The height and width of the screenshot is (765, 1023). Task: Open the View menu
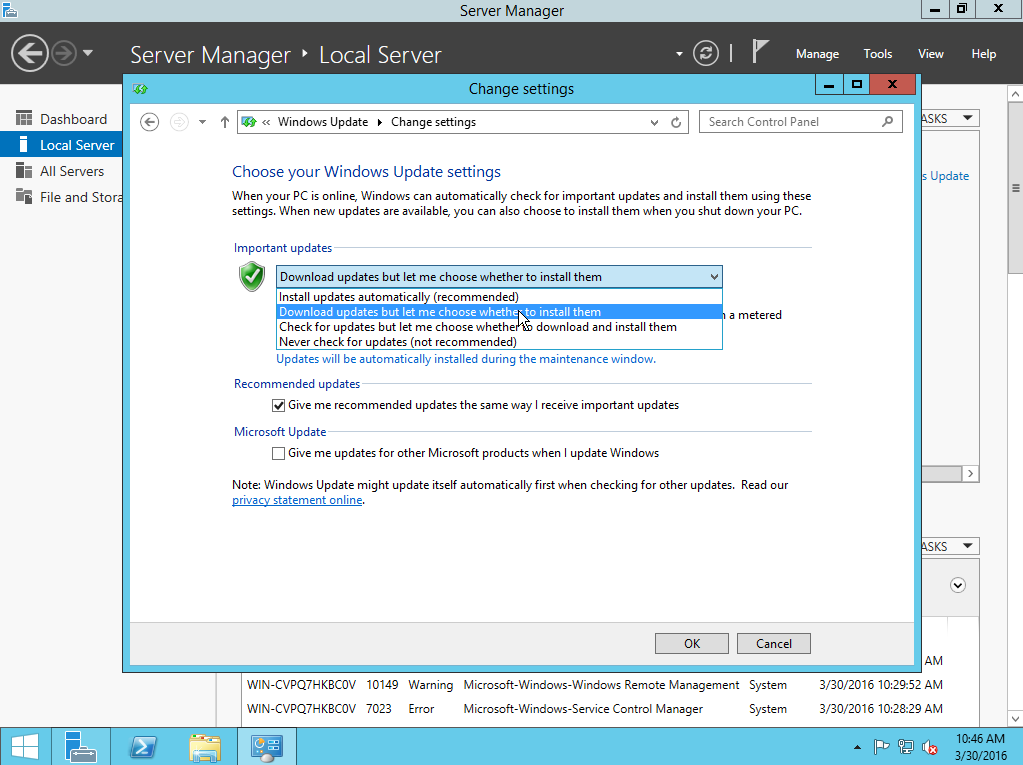930,54
